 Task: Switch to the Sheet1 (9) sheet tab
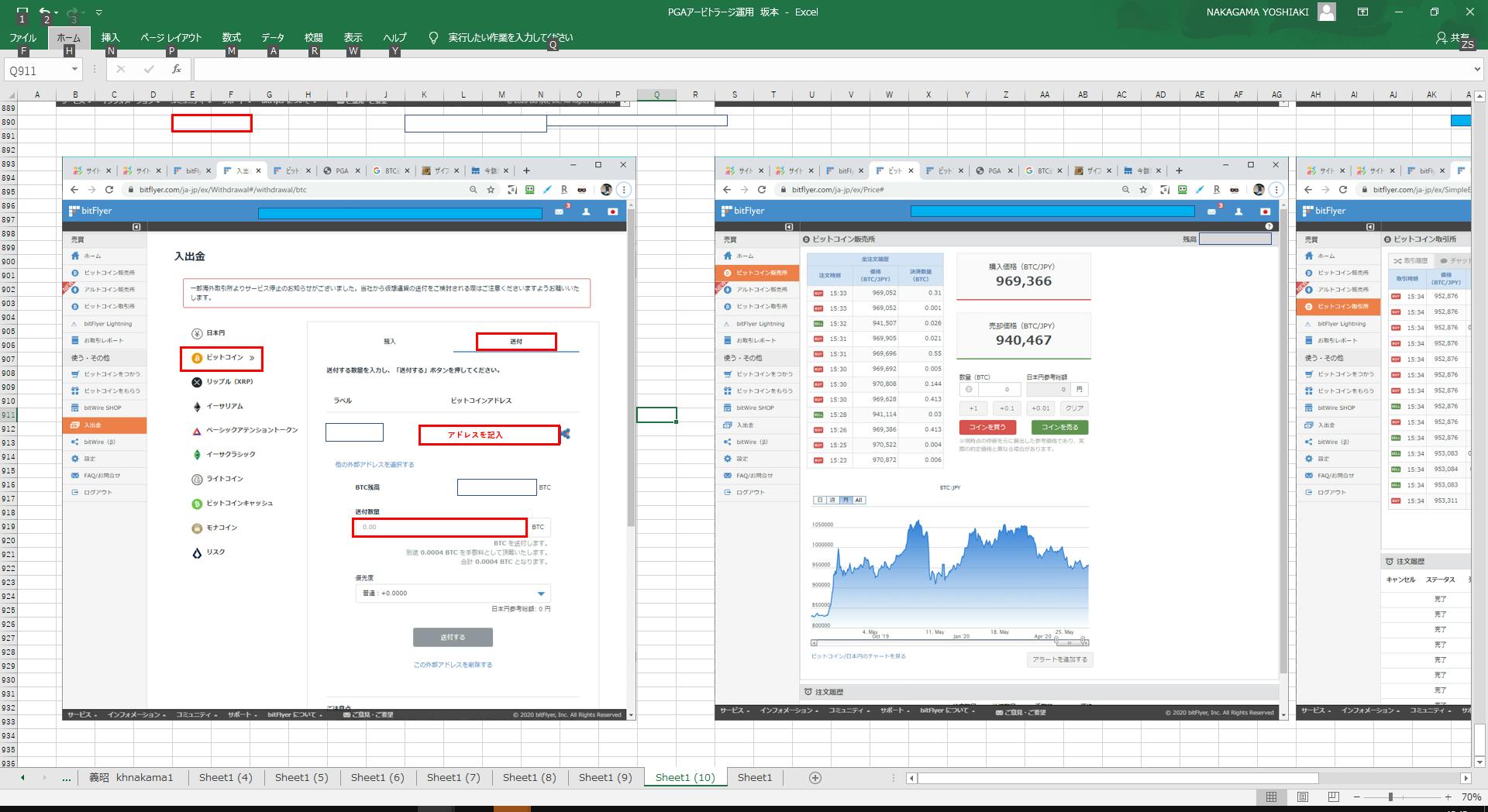tap(605, 777)
